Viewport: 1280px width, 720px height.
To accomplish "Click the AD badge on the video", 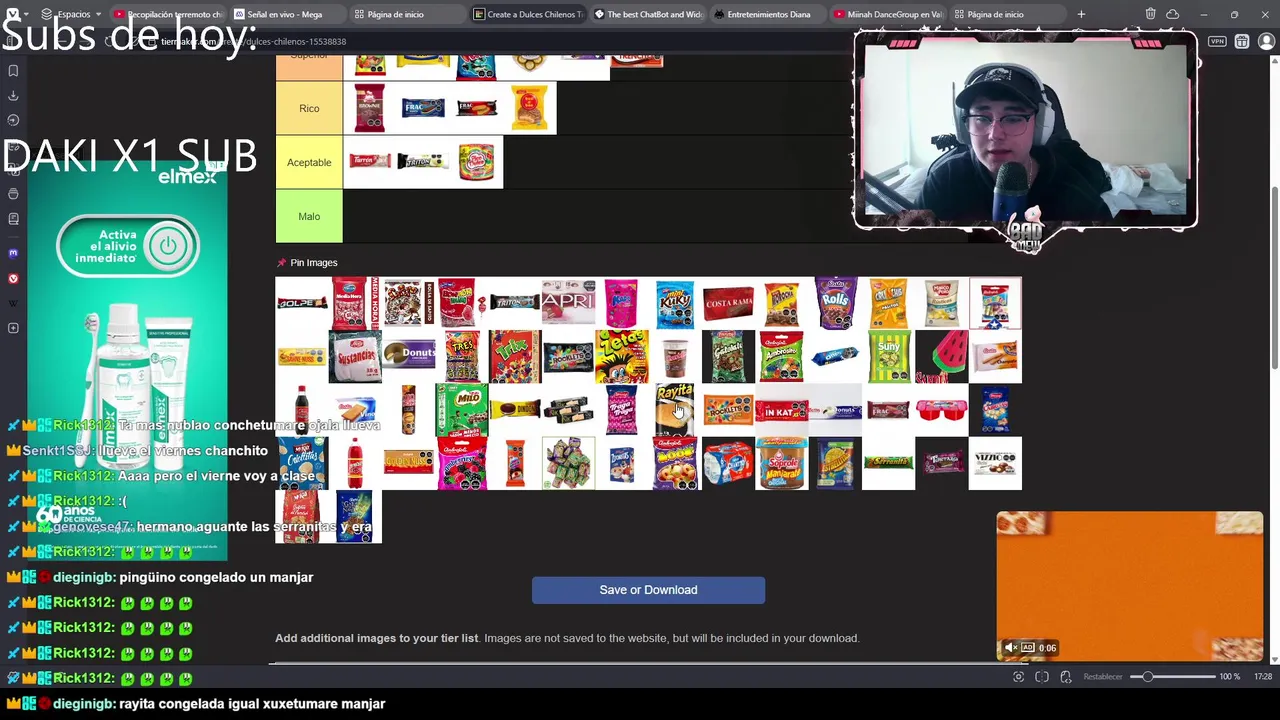I will click(1028, 648).
